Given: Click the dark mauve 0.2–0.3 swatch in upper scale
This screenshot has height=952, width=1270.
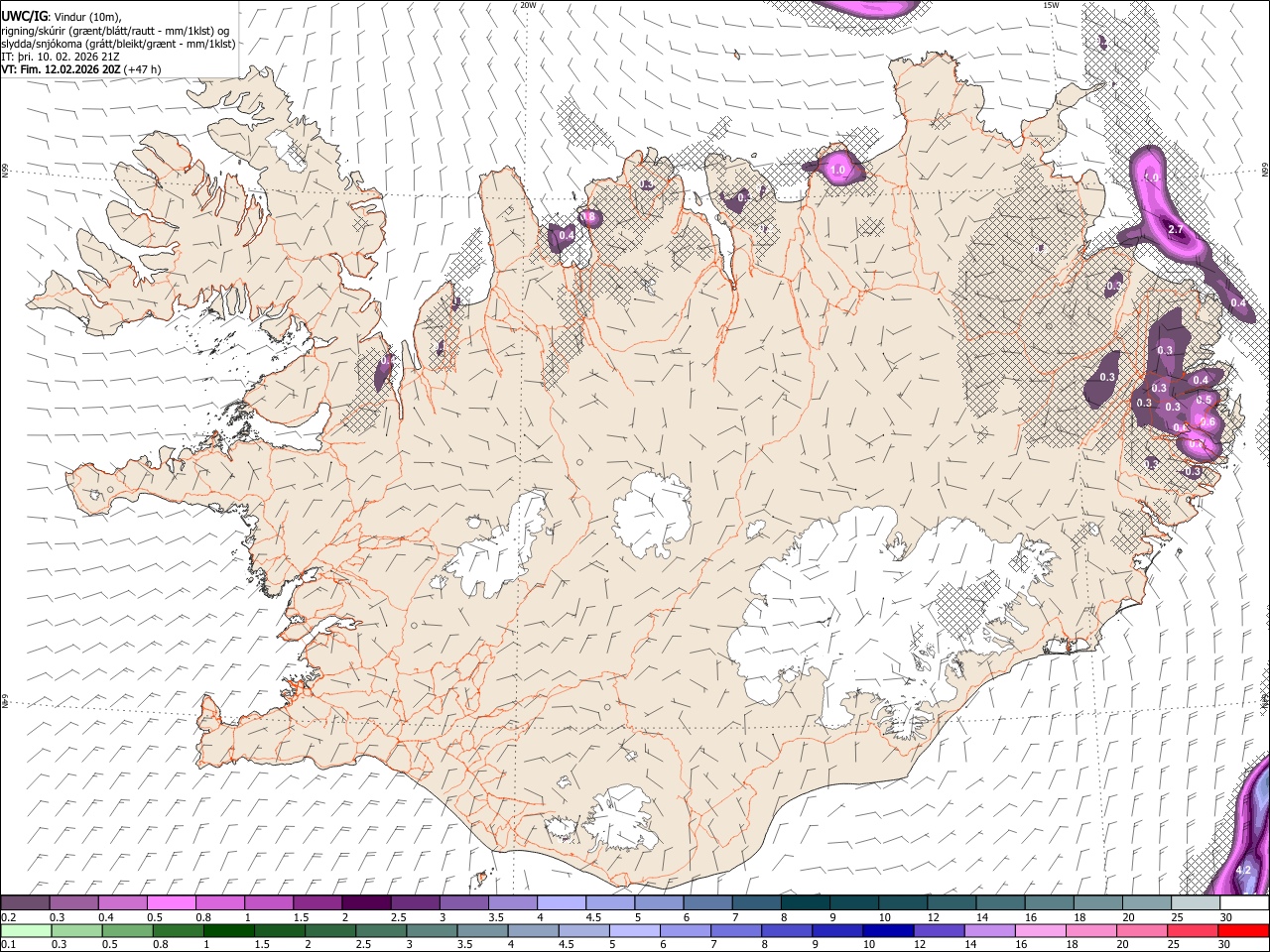Looking at the screenshot, I should pos(25,903).
